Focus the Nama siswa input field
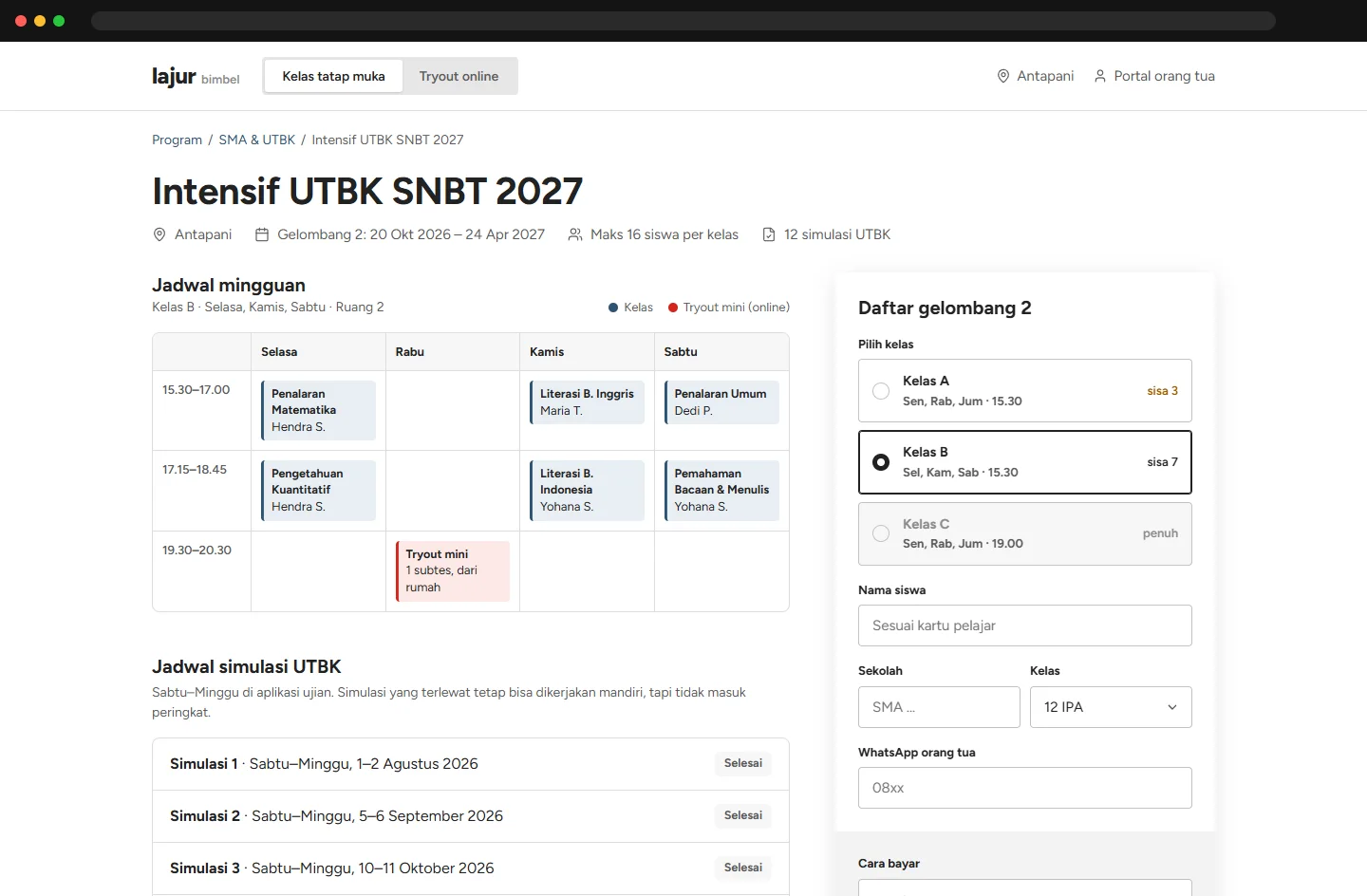The image size is (1367, 896). (1025, 625)
